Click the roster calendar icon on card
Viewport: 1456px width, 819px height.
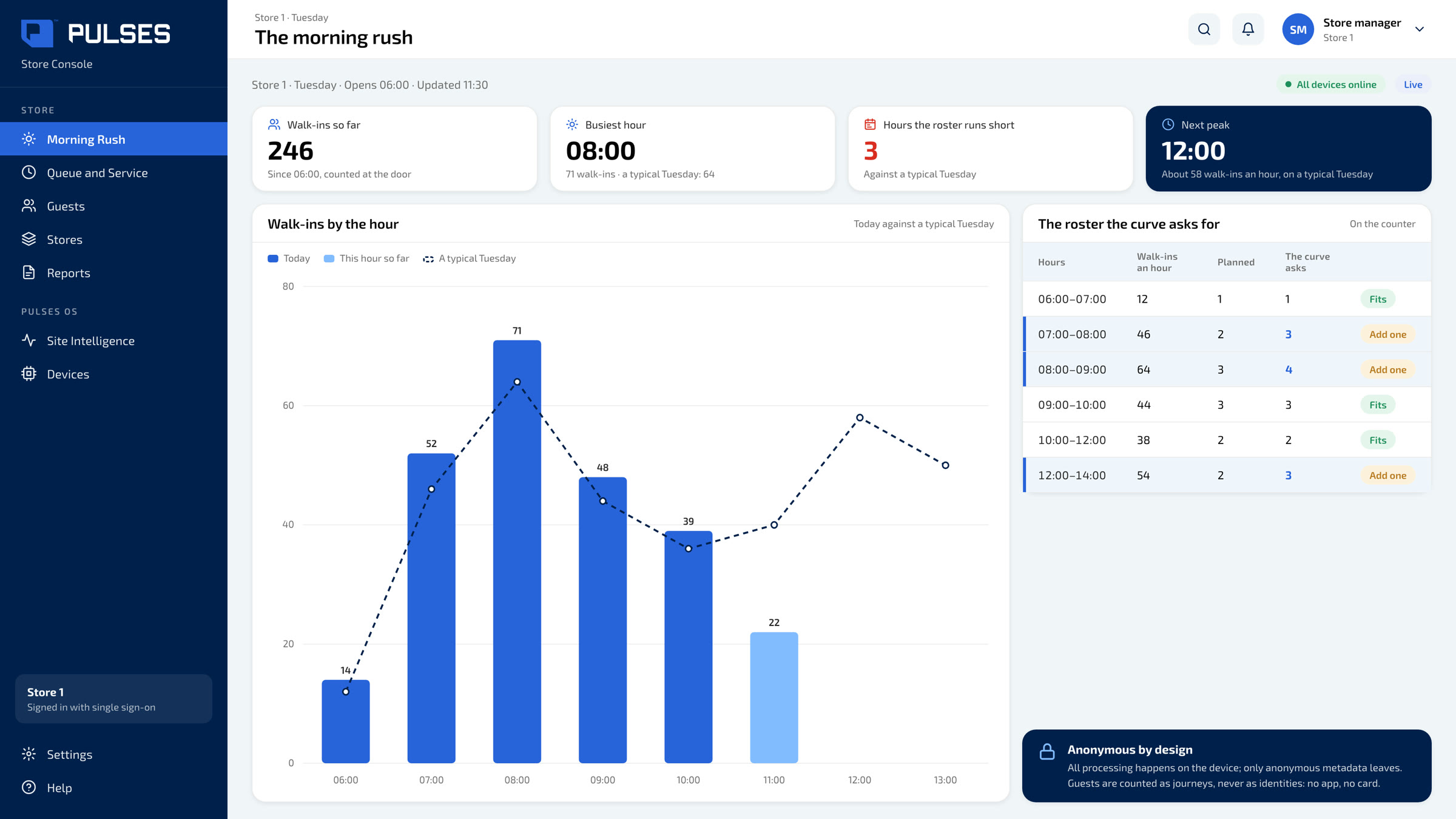870,124
